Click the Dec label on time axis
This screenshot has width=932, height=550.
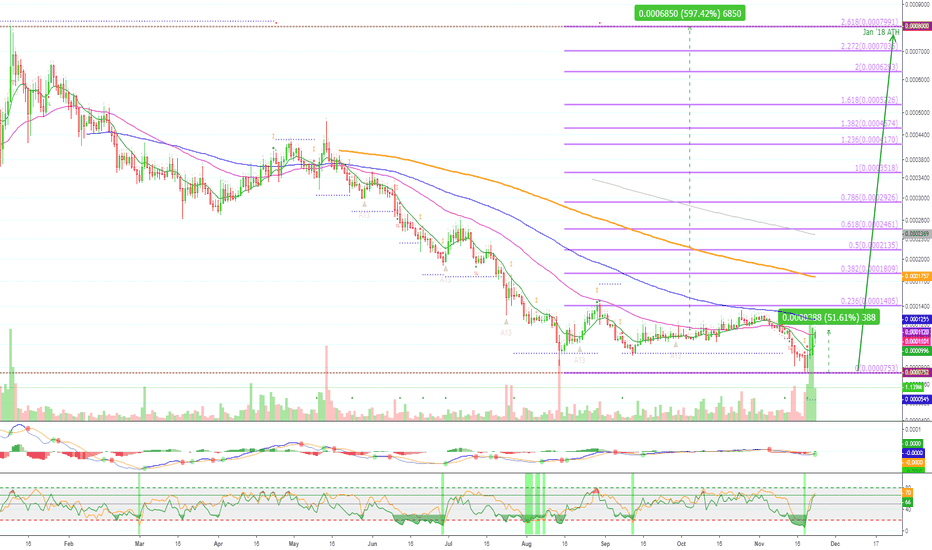[x=835, y=543]
